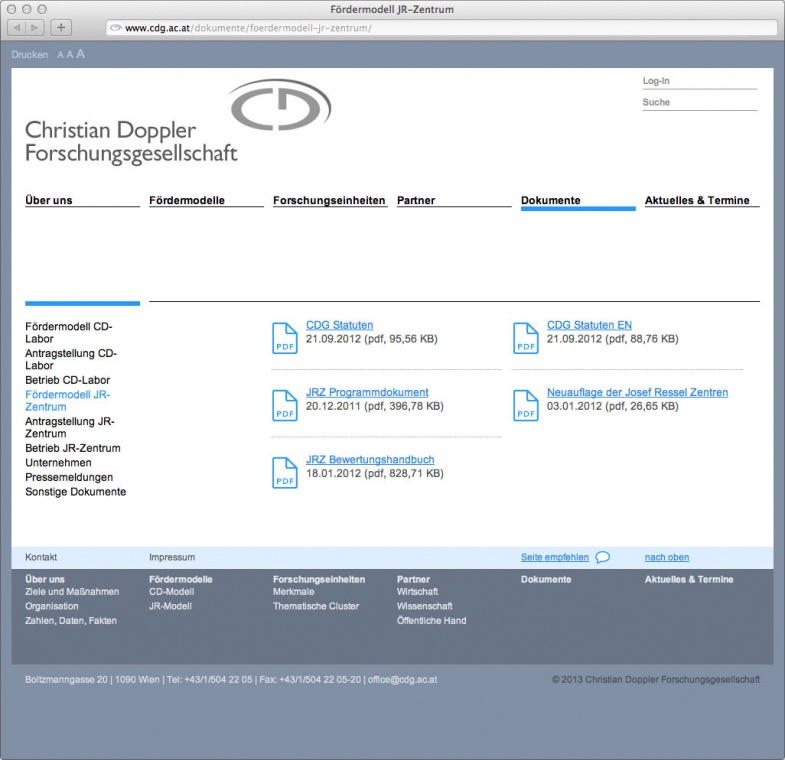Open footer link Thematische Cluster
Viewport: 785px width, 760px height.
pos(316,606)
